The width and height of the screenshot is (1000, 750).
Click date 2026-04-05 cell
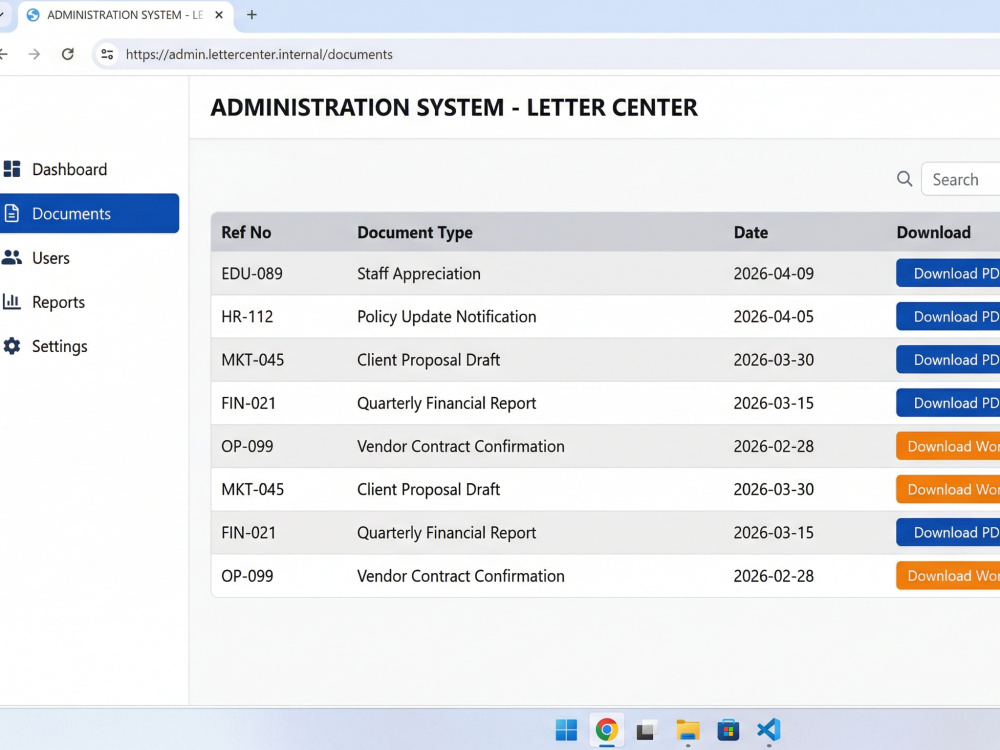(774, 317)
